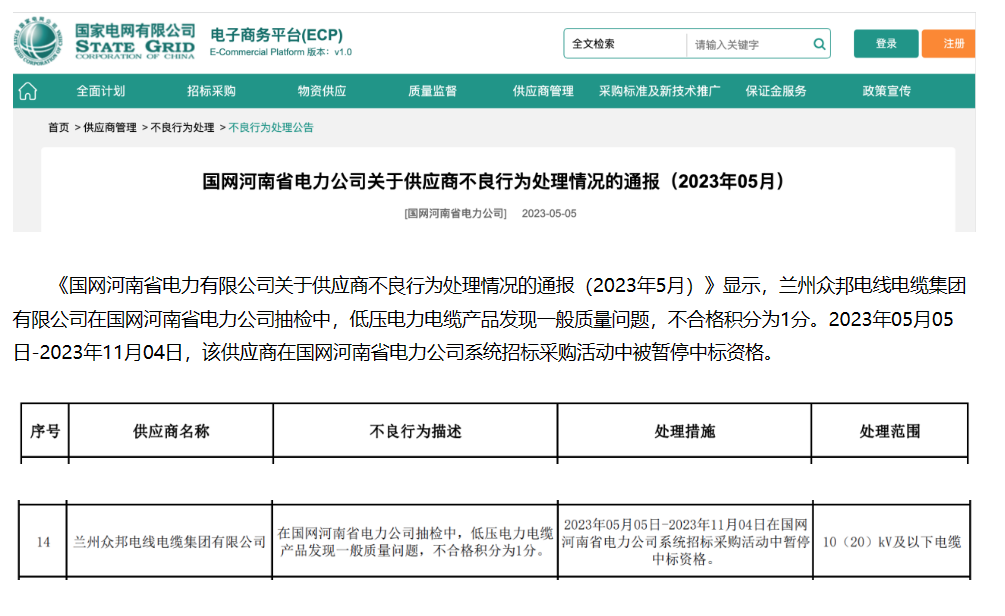The height and width of the screenshot is (616, 1005).
Task: Click the 不良行为处理 breadcrumb link
Action: pos(182,128)
